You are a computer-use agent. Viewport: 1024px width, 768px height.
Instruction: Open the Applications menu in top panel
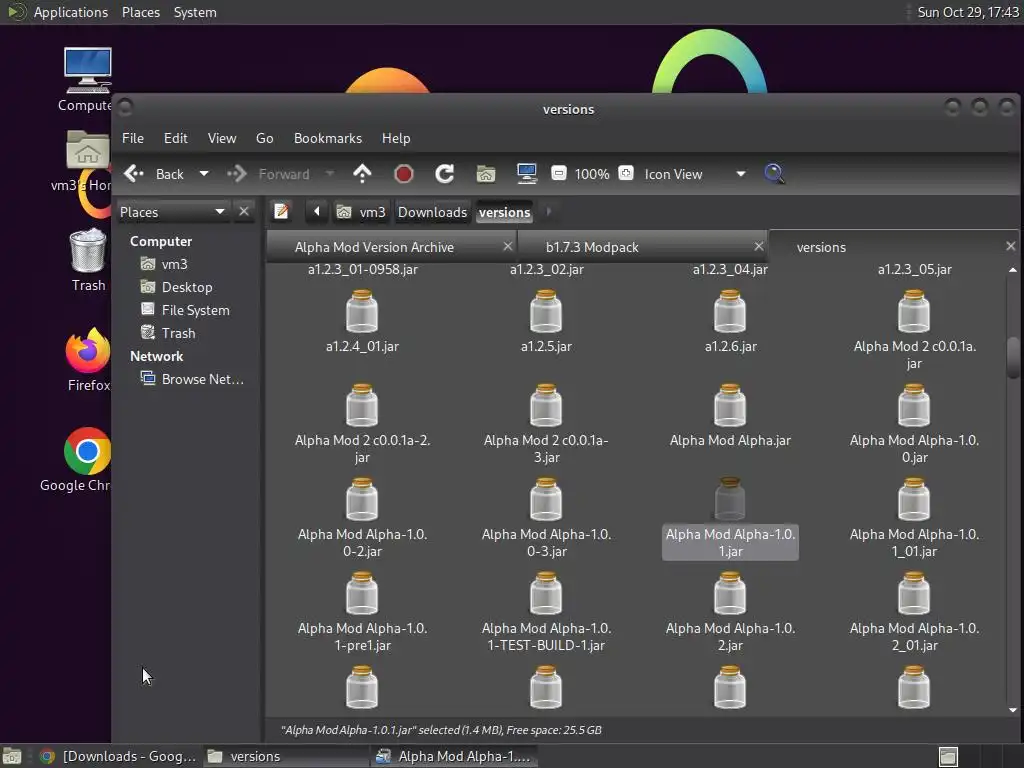[x=71, y=12]
